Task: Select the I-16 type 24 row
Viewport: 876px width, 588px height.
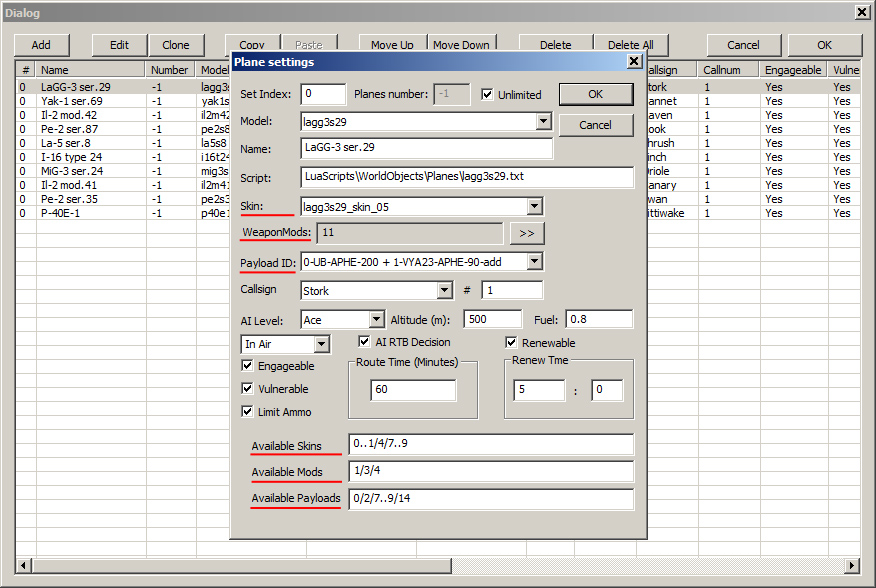Action: click(123, 157)
